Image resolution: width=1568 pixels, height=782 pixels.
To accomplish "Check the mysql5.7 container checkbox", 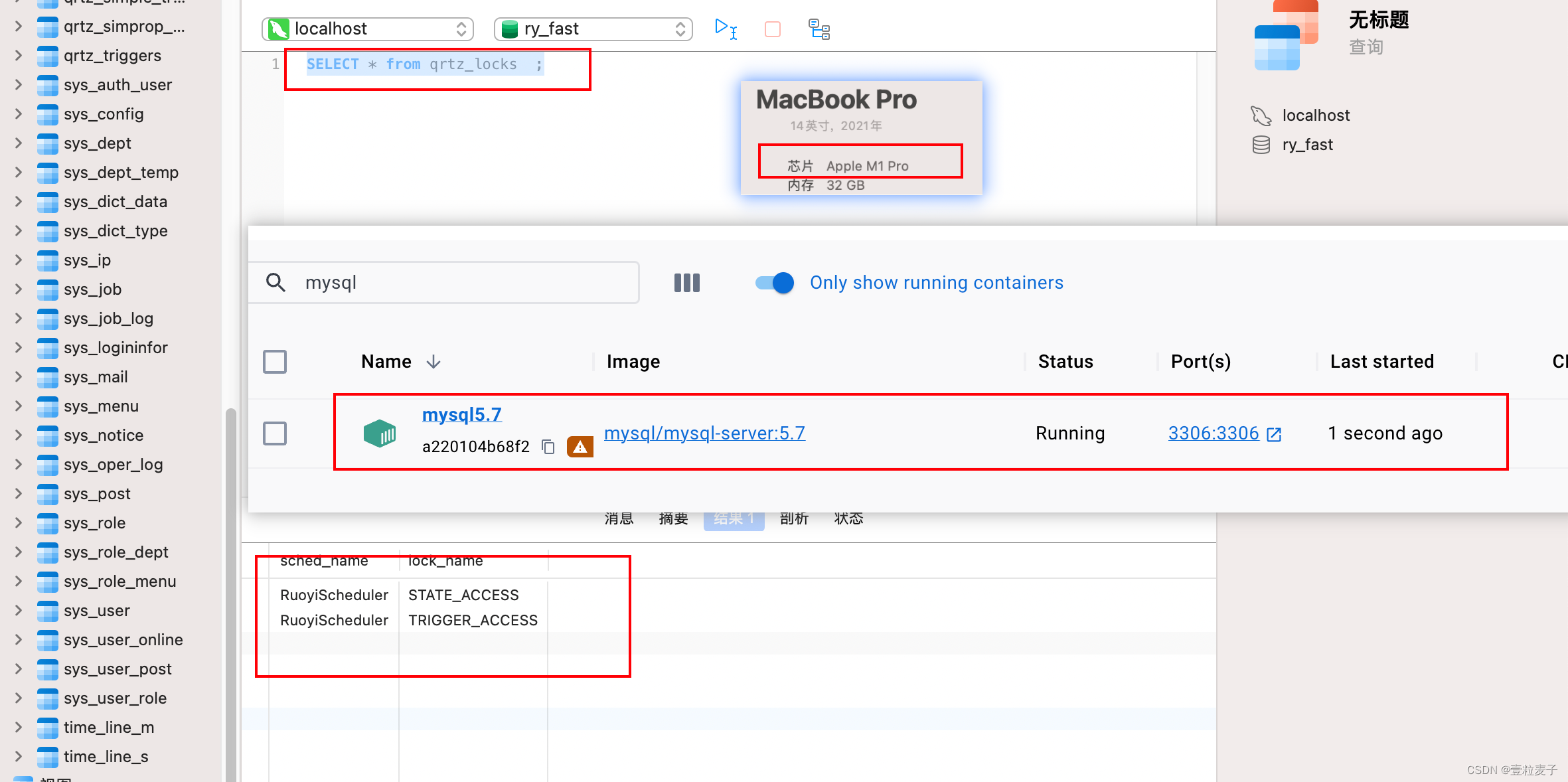I will [x=275, y=433].
